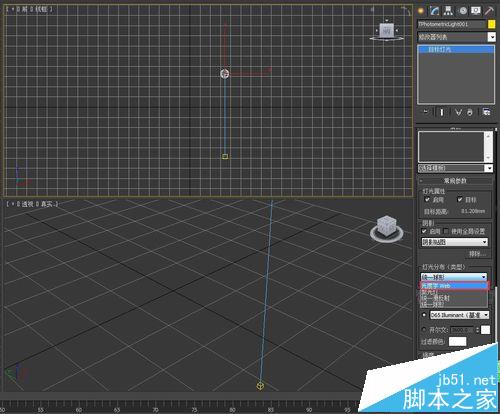The image size is (500, 414).
Task: Select 光度学 Web from distribution list
Action: tap(454, 285)
